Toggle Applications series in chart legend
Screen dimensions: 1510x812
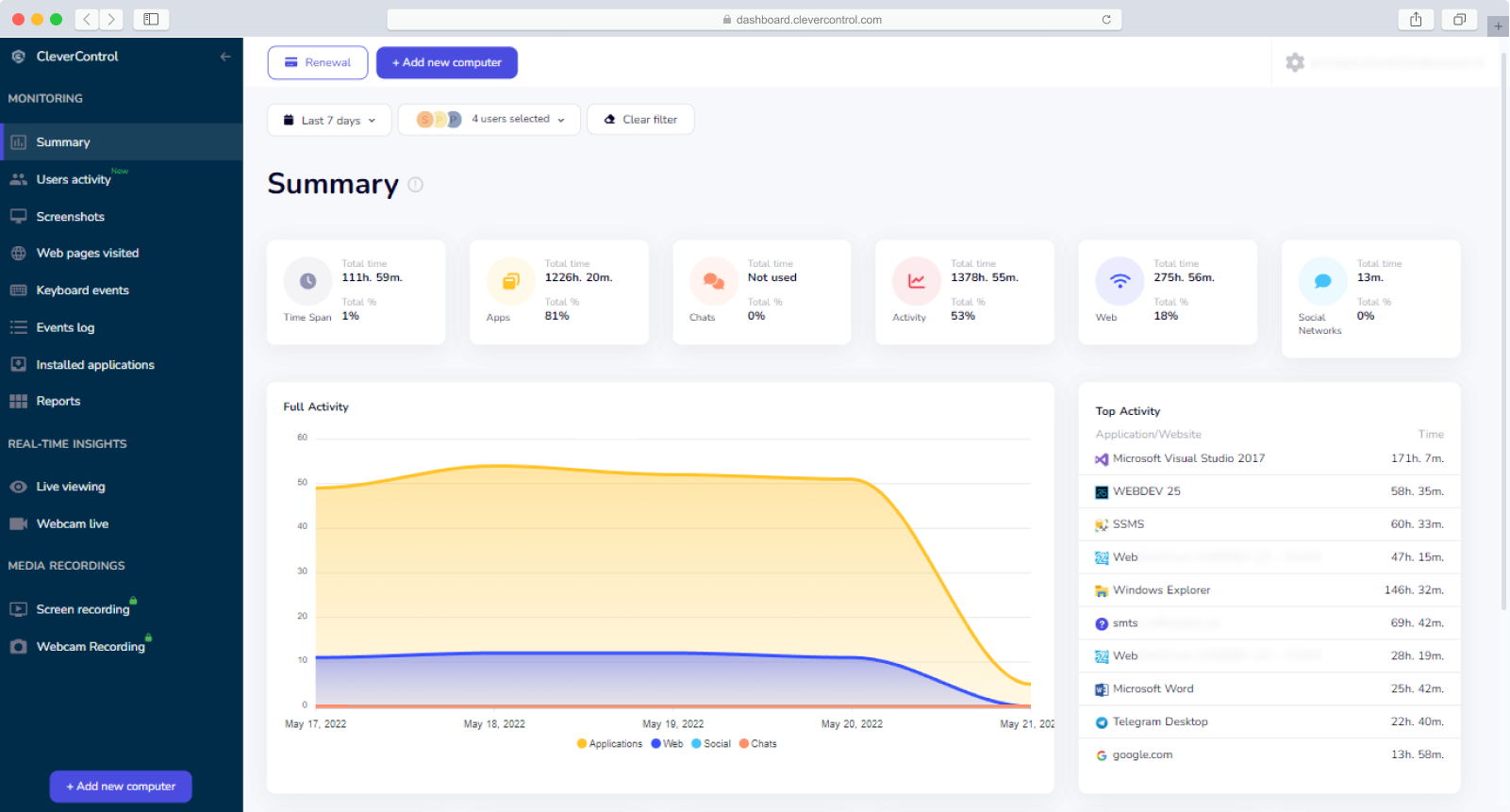coord(609,744)
